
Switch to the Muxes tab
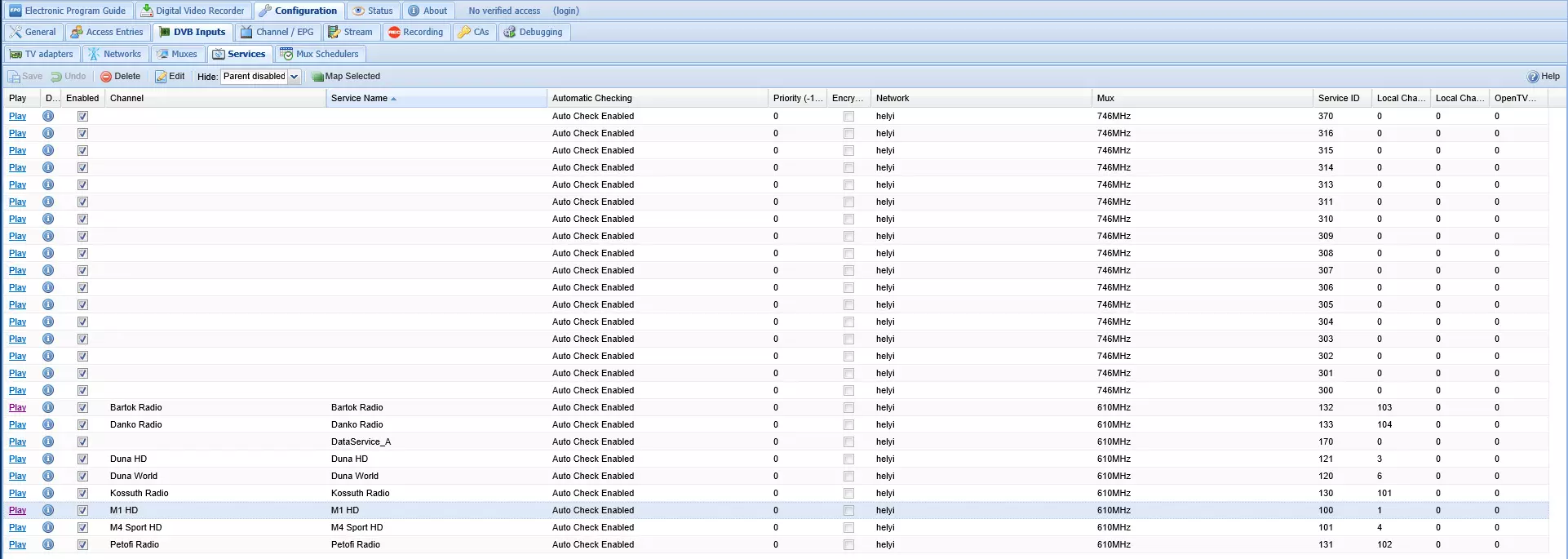[x=177, y=54]
